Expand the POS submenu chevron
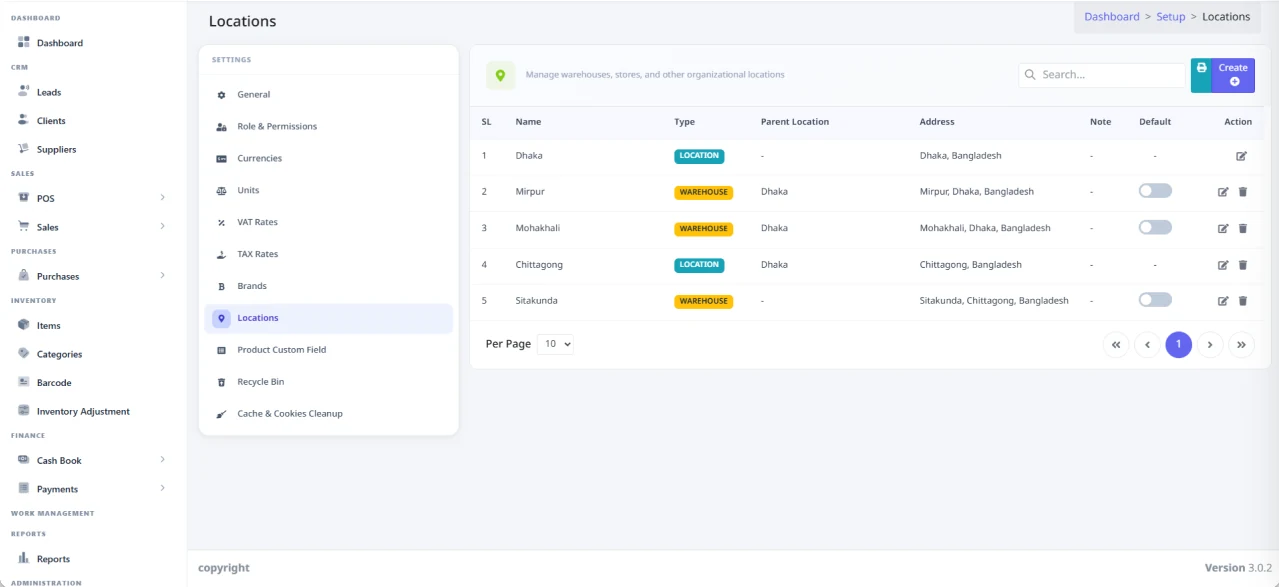This screenshot has width=1279, height=587. click(162, 197)
